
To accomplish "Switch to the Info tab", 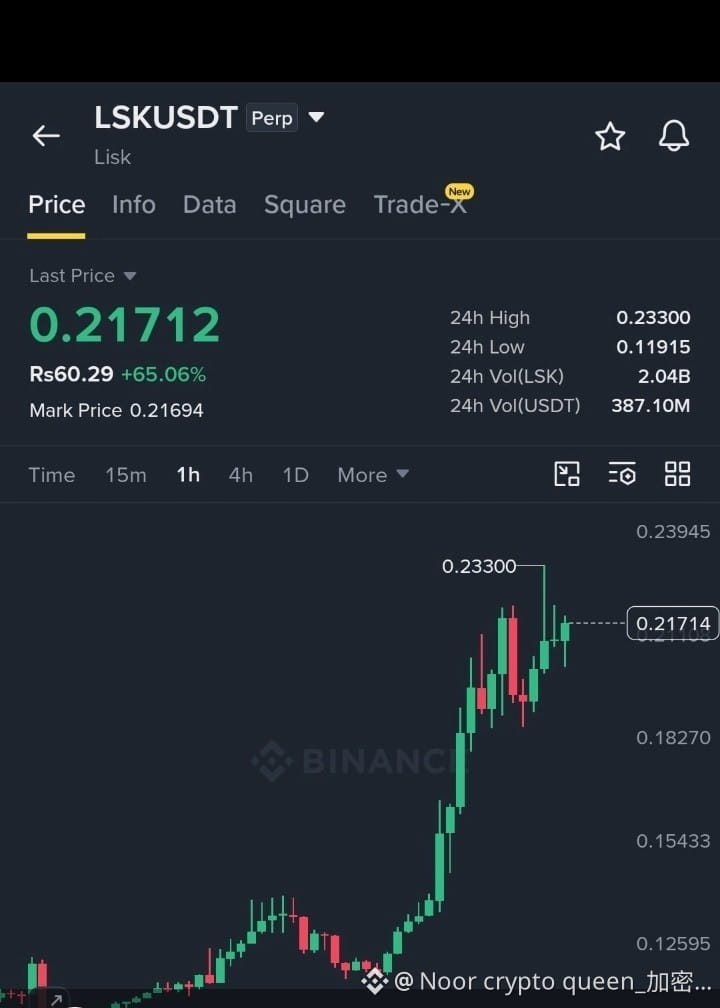I will pos(134,204).
